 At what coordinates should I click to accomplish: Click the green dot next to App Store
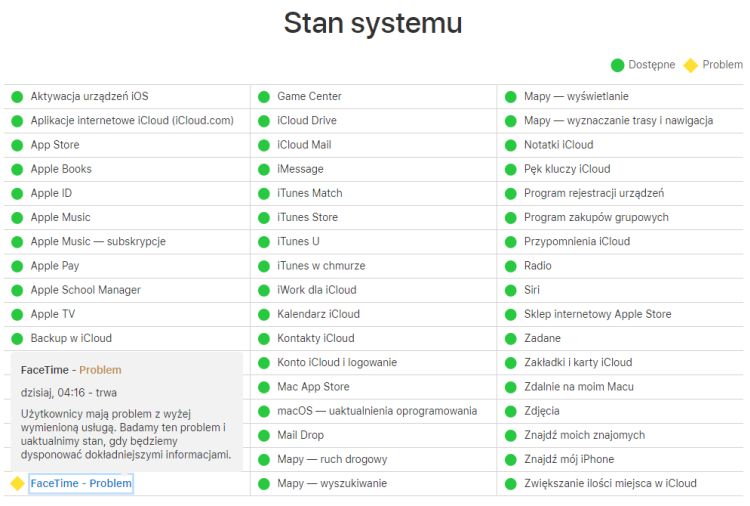click(17, 145)
